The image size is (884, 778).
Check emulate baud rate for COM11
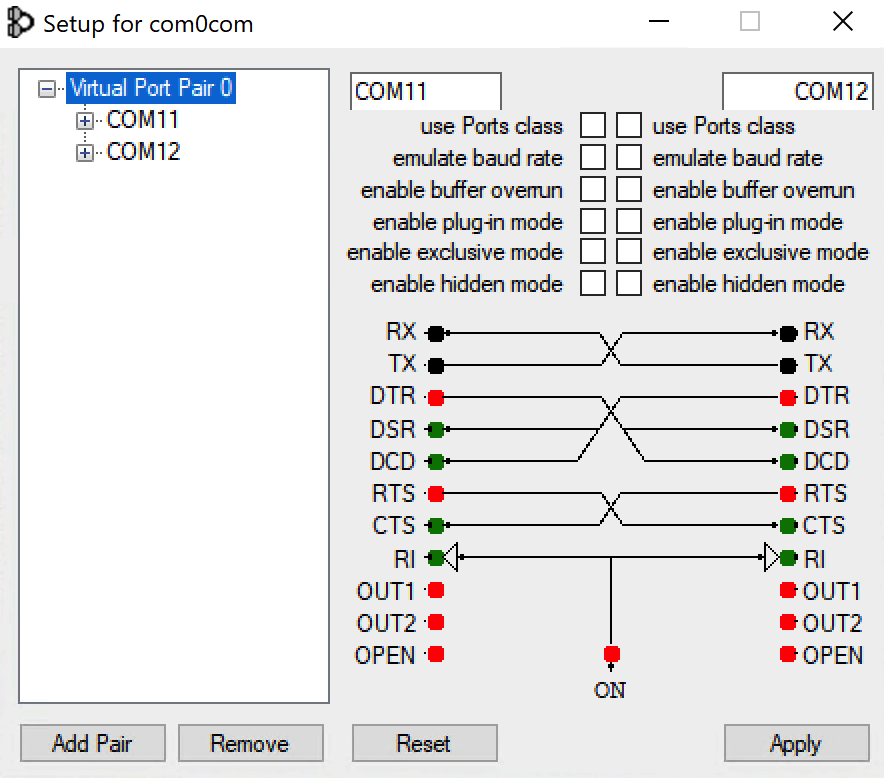(x=593, y=157)
